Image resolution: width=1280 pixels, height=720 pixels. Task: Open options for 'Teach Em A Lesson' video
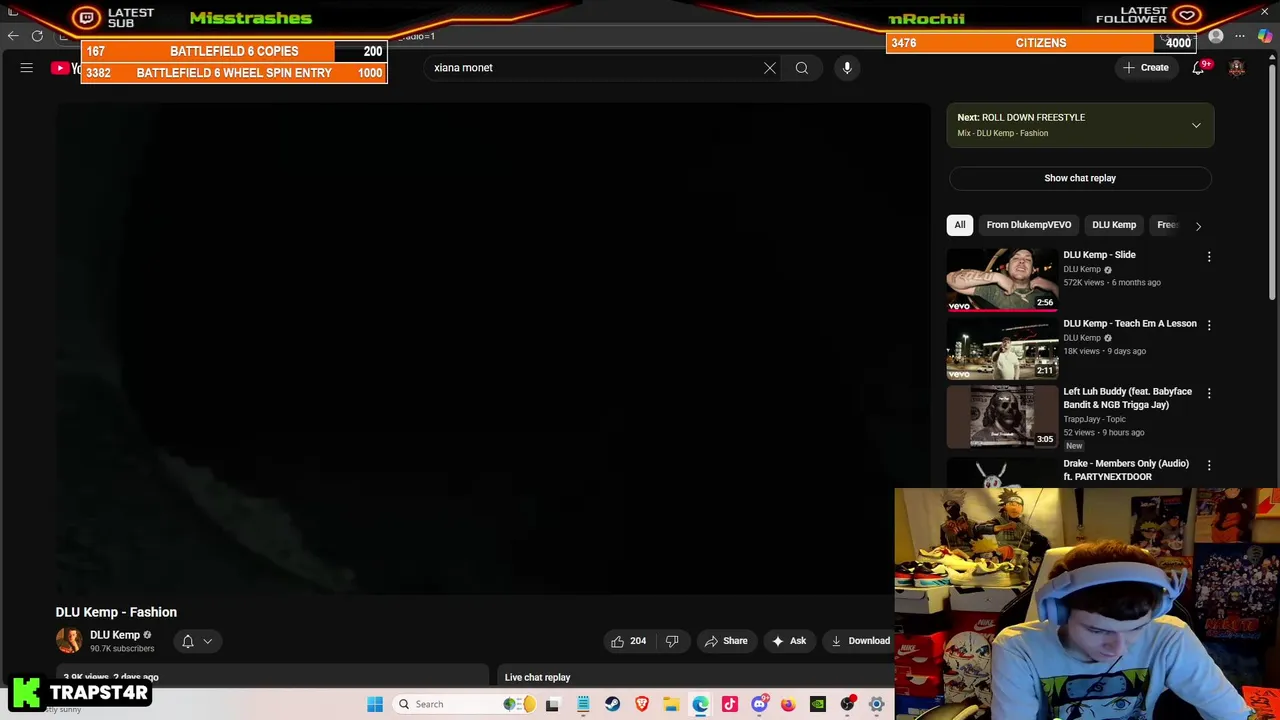click(x=1209, y=325)
